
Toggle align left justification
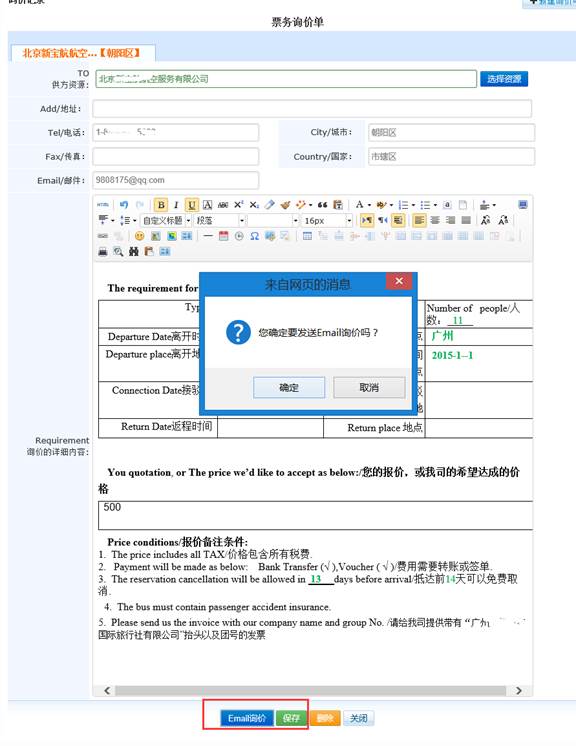tap(419, 220)
